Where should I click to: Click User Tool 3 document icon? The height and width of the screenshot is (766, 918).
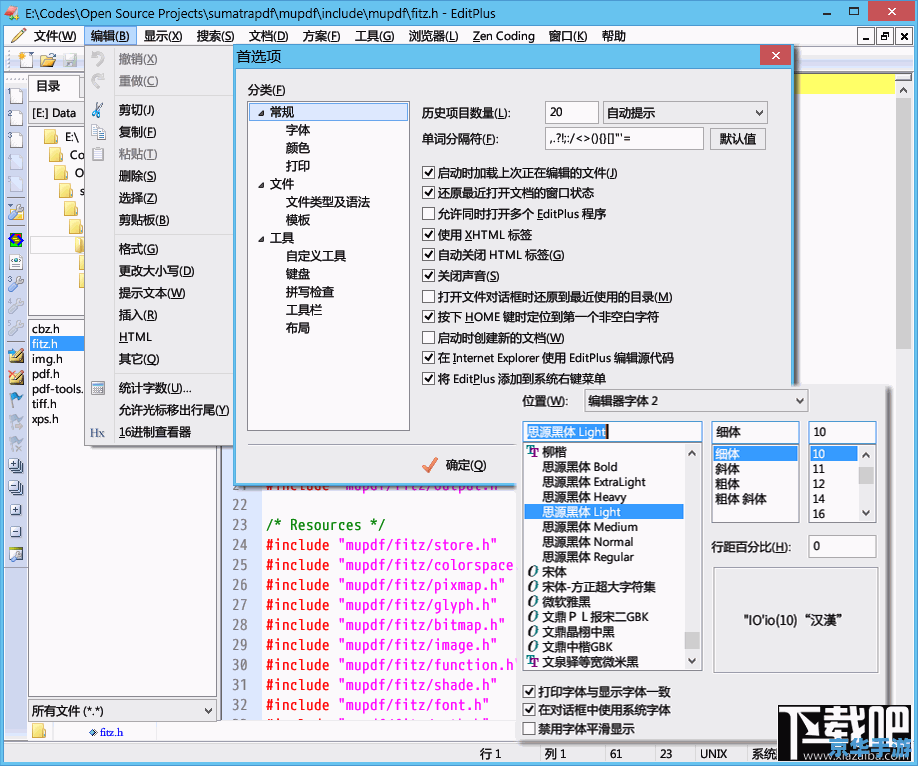click(16, 139)
